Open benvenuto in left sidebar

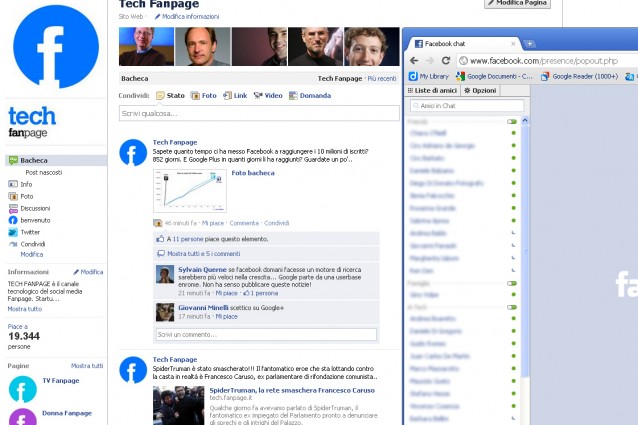pyautogui.click(x=35, y=220)
